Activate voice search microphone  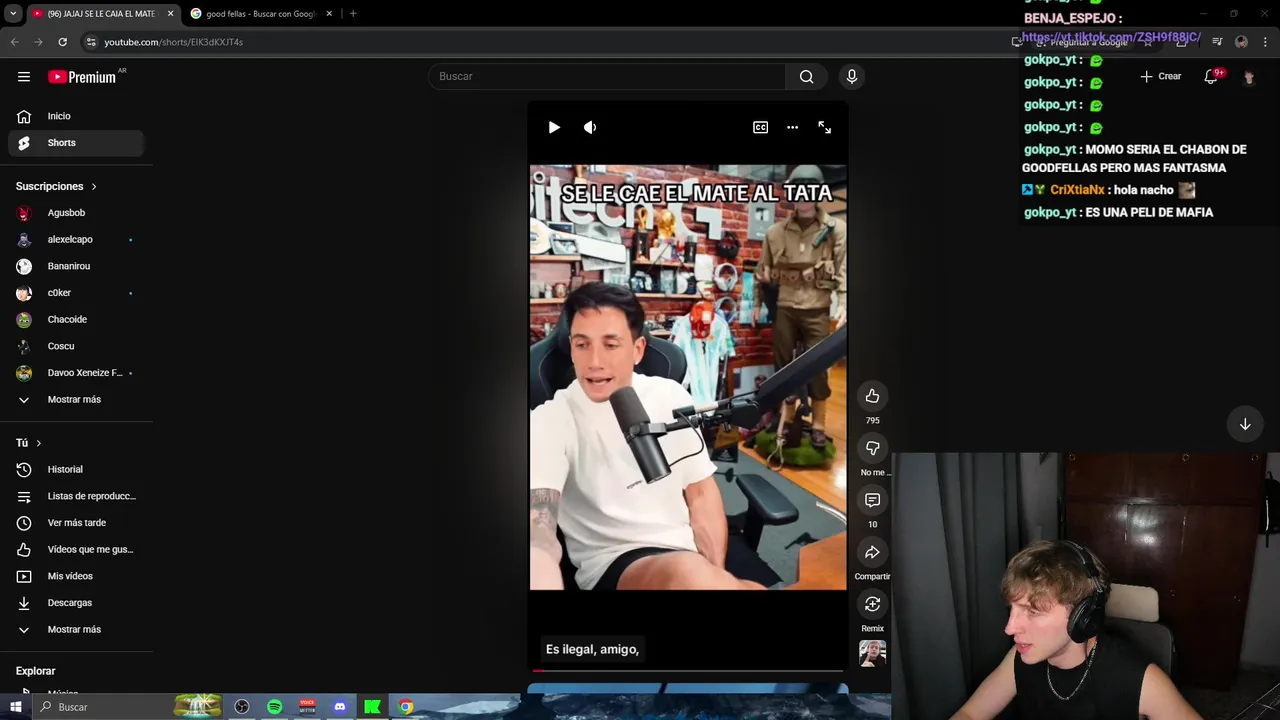point(852,77)
